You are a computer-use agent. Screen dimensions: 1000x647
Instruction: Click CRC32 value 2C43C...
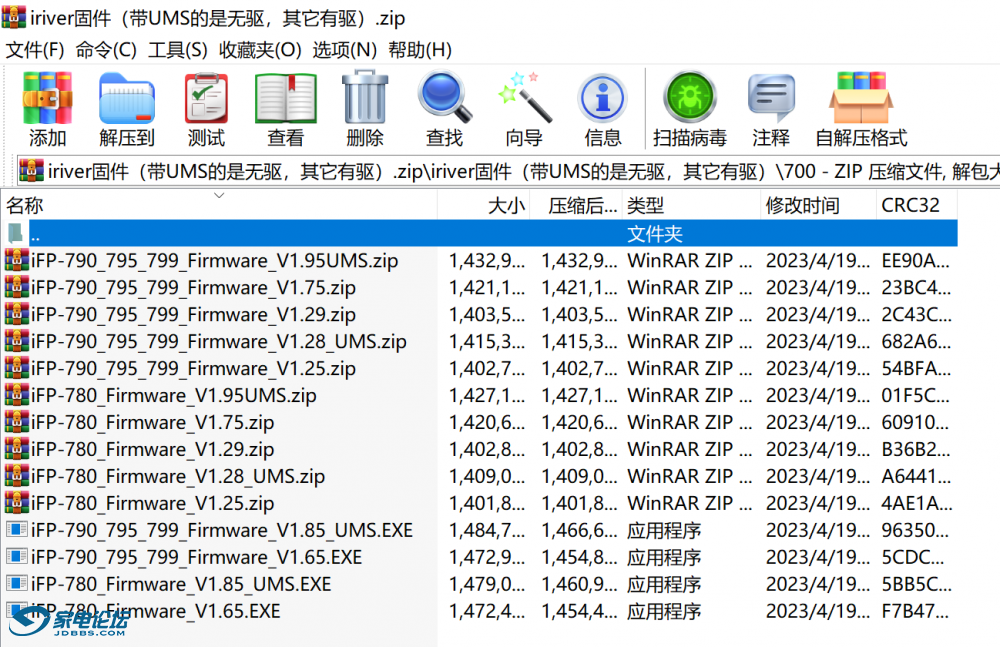point(916,314)
